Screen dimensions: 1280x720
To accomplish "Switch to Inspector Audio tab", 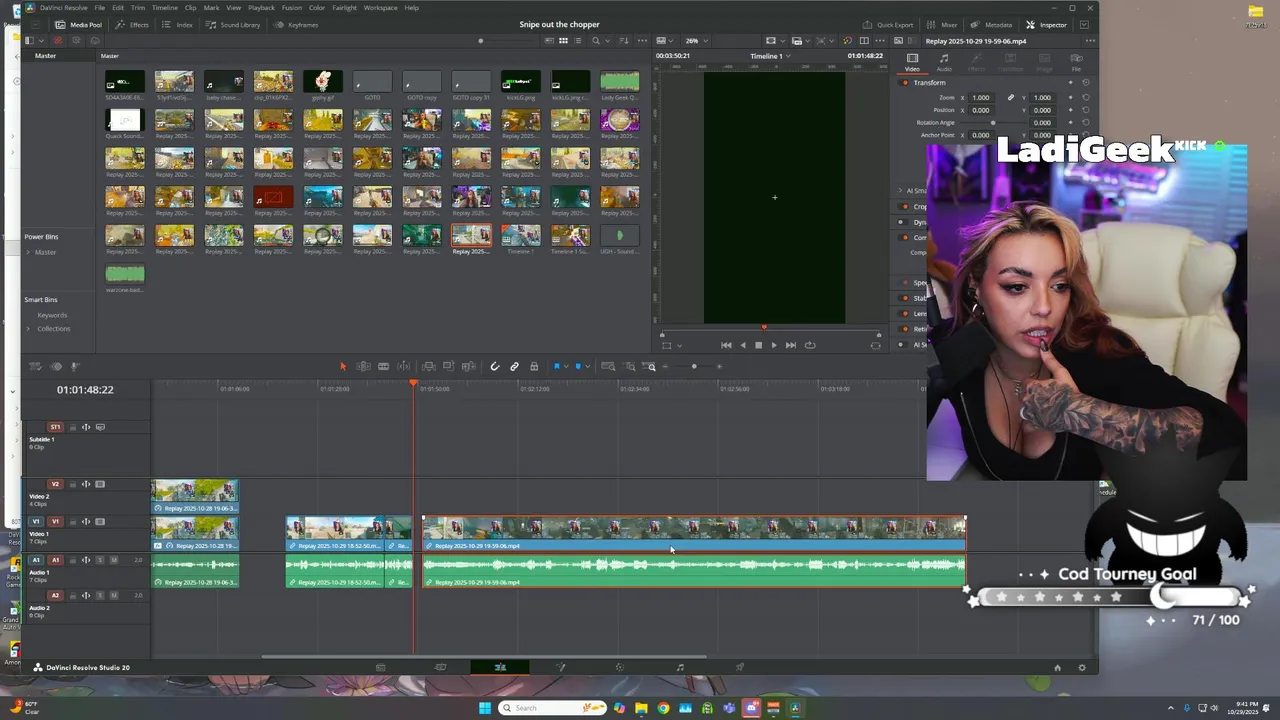I will click(944, 62).
